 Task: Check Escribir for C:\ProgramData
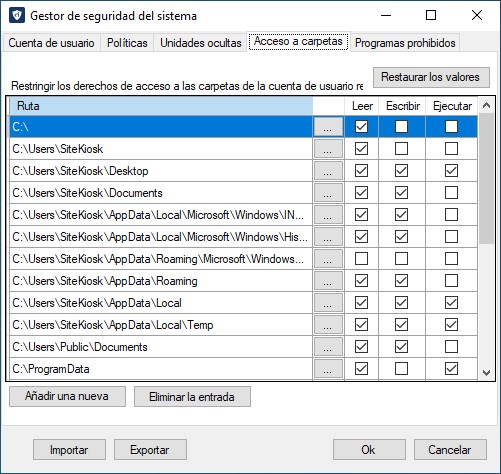(x=401, y=369)
